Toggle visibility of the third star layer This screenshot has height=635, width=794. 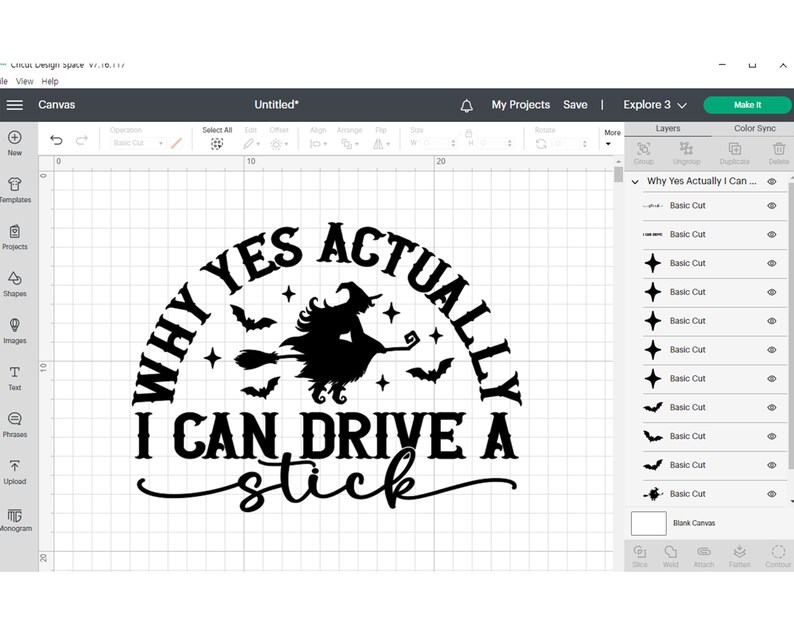[771, 321]
